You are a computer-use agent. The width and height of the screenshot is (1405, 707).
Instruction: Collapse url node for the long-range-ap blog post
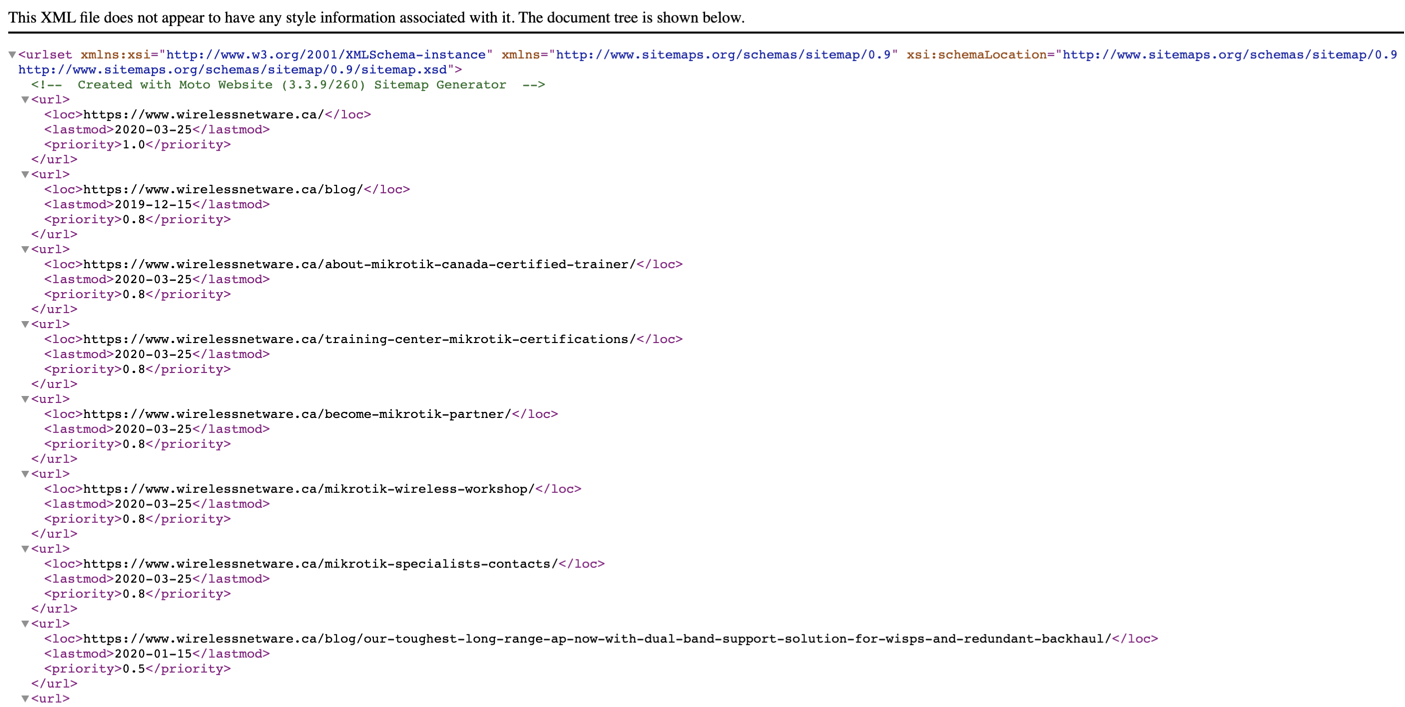[x=25, y=624]
